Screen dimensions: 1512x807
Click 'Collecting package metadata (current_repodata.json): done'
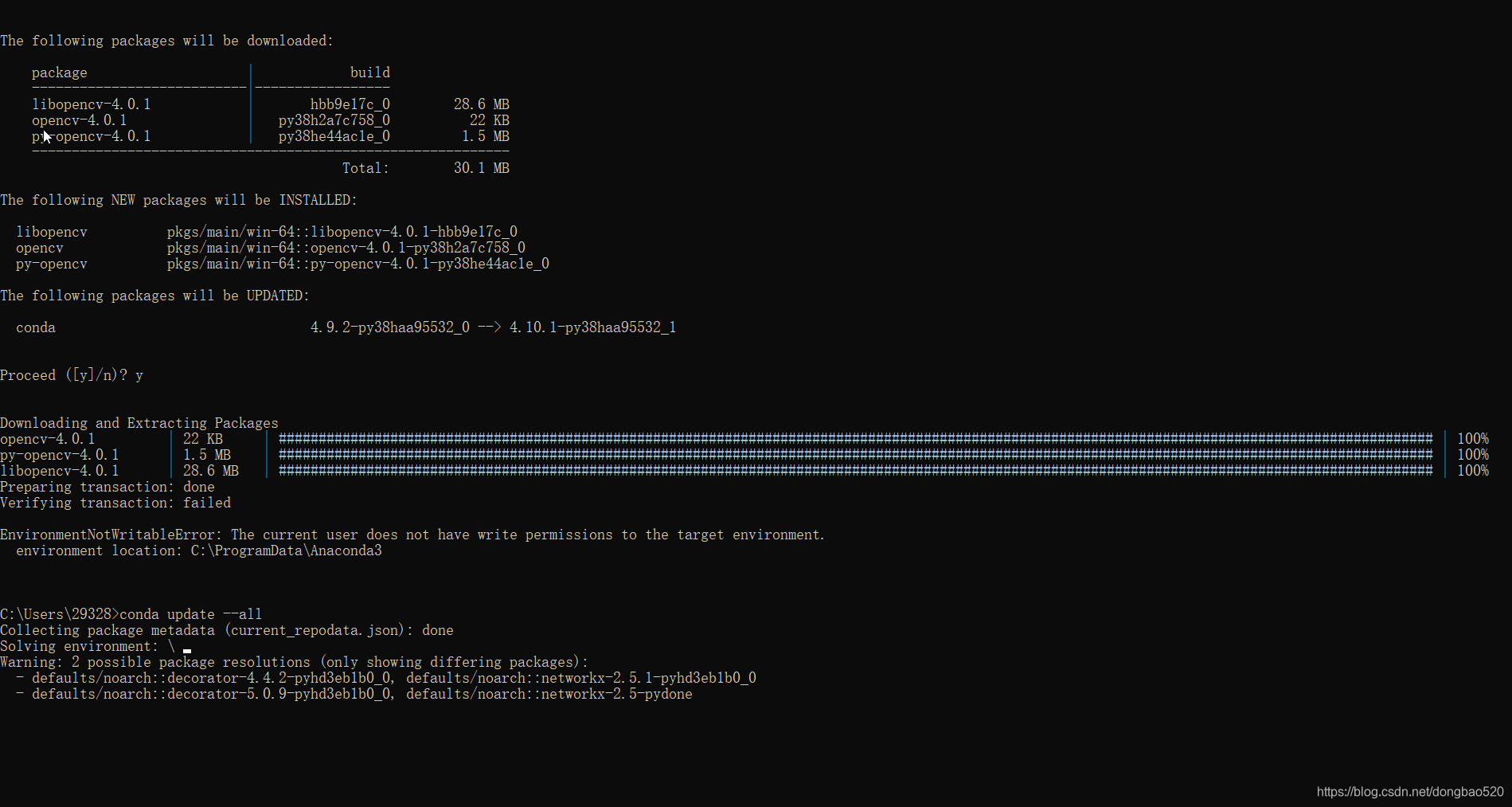[x=227, y=630]
